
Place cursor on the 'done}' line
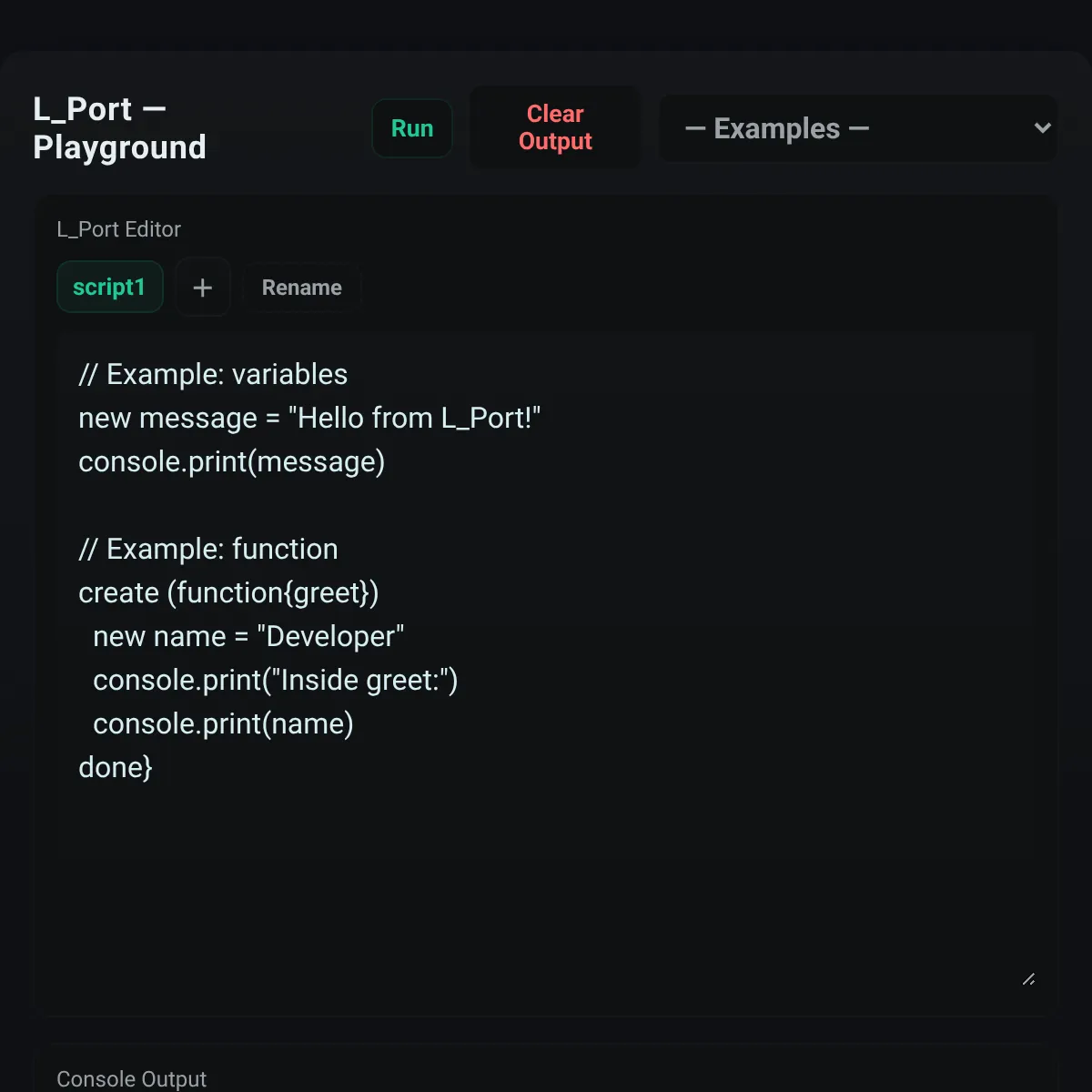click(116, 767)
